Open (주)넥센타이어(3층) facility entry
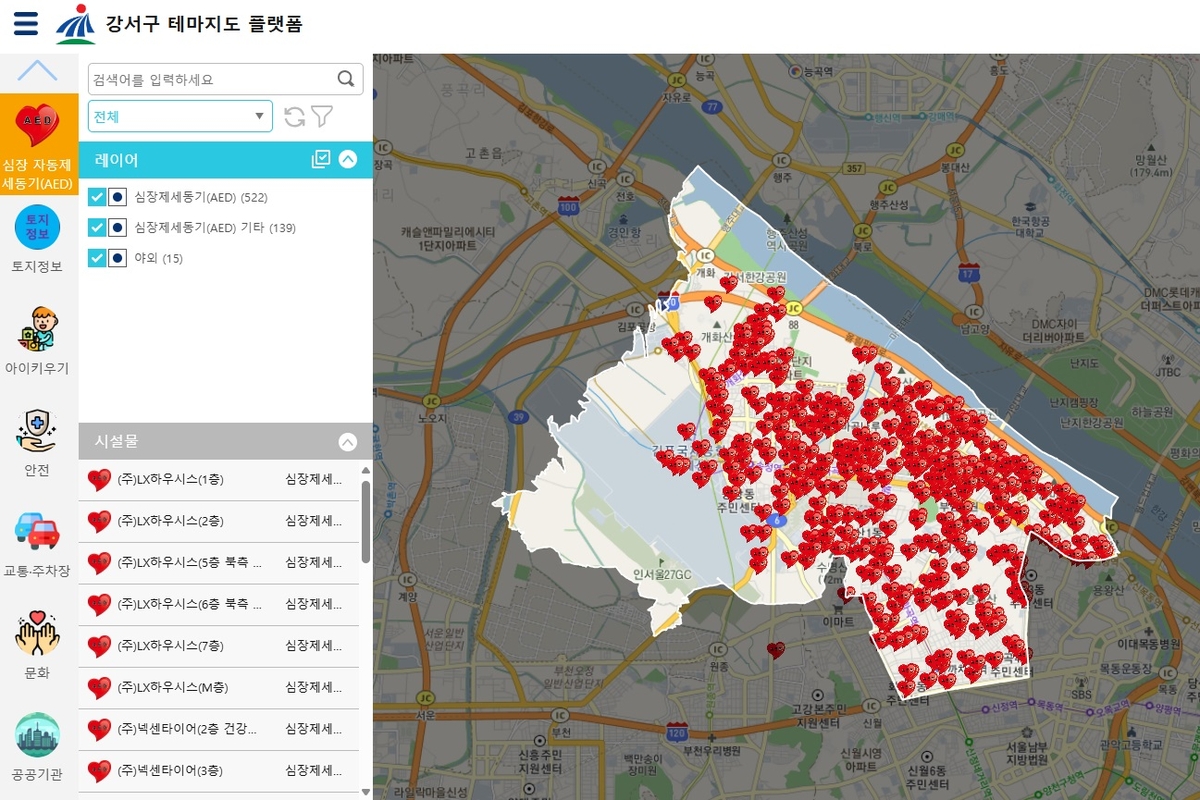Image resolution: width=1200 pixels, height=800 pixels. (x=170, y=771)
